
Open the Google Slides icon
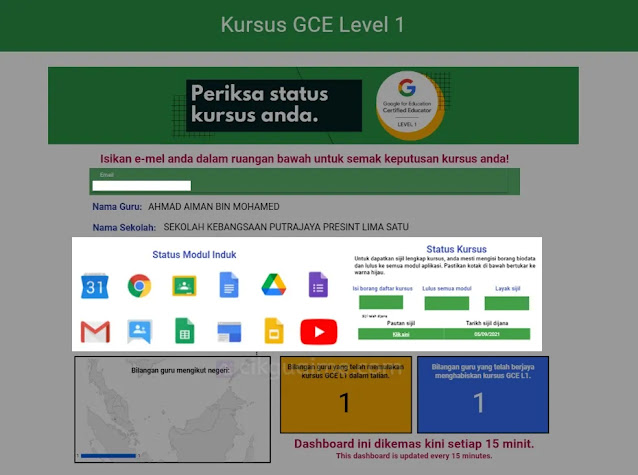274,331
